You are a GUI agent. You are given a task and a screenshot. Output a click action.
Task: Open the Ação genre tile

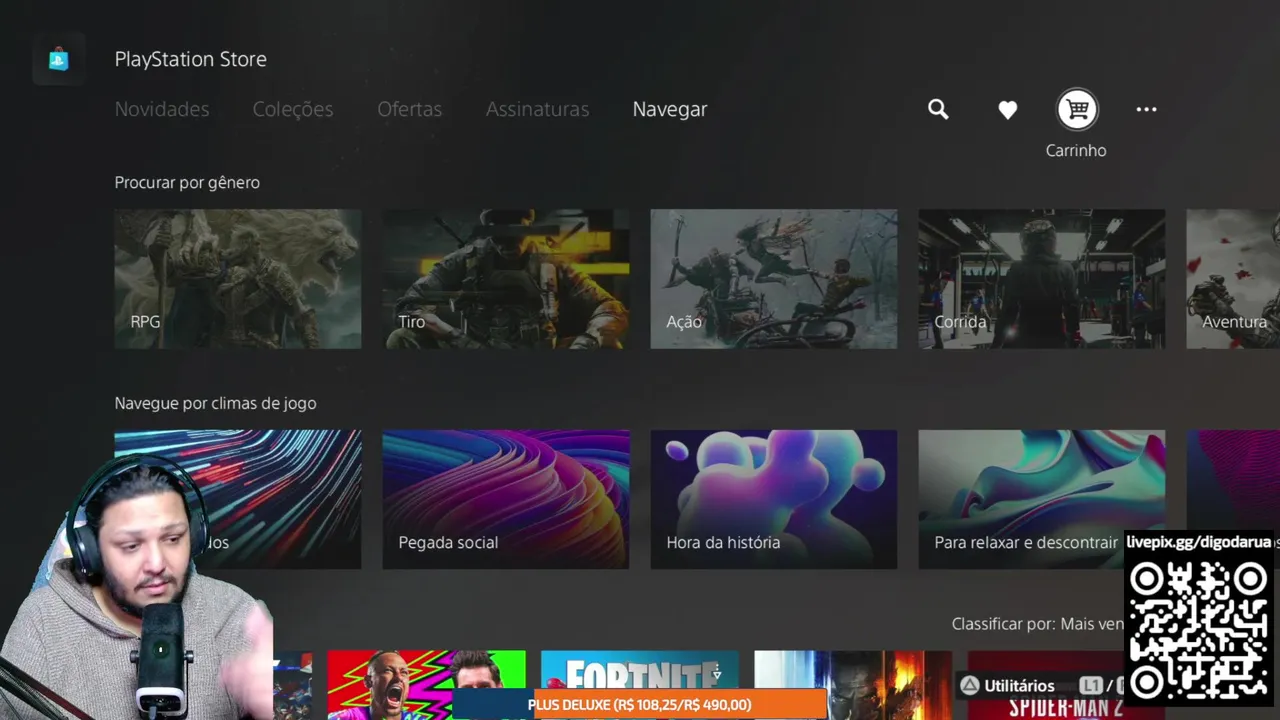point(774,279)
